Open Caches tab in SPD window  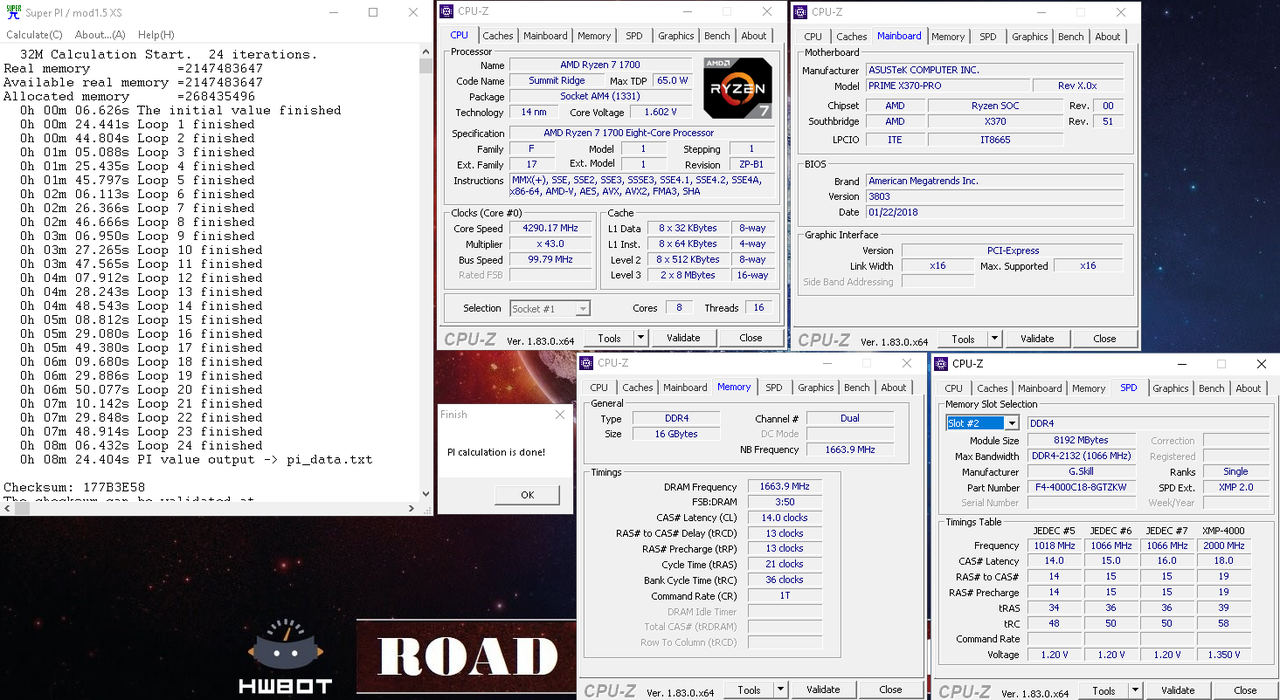coord(992,388)
